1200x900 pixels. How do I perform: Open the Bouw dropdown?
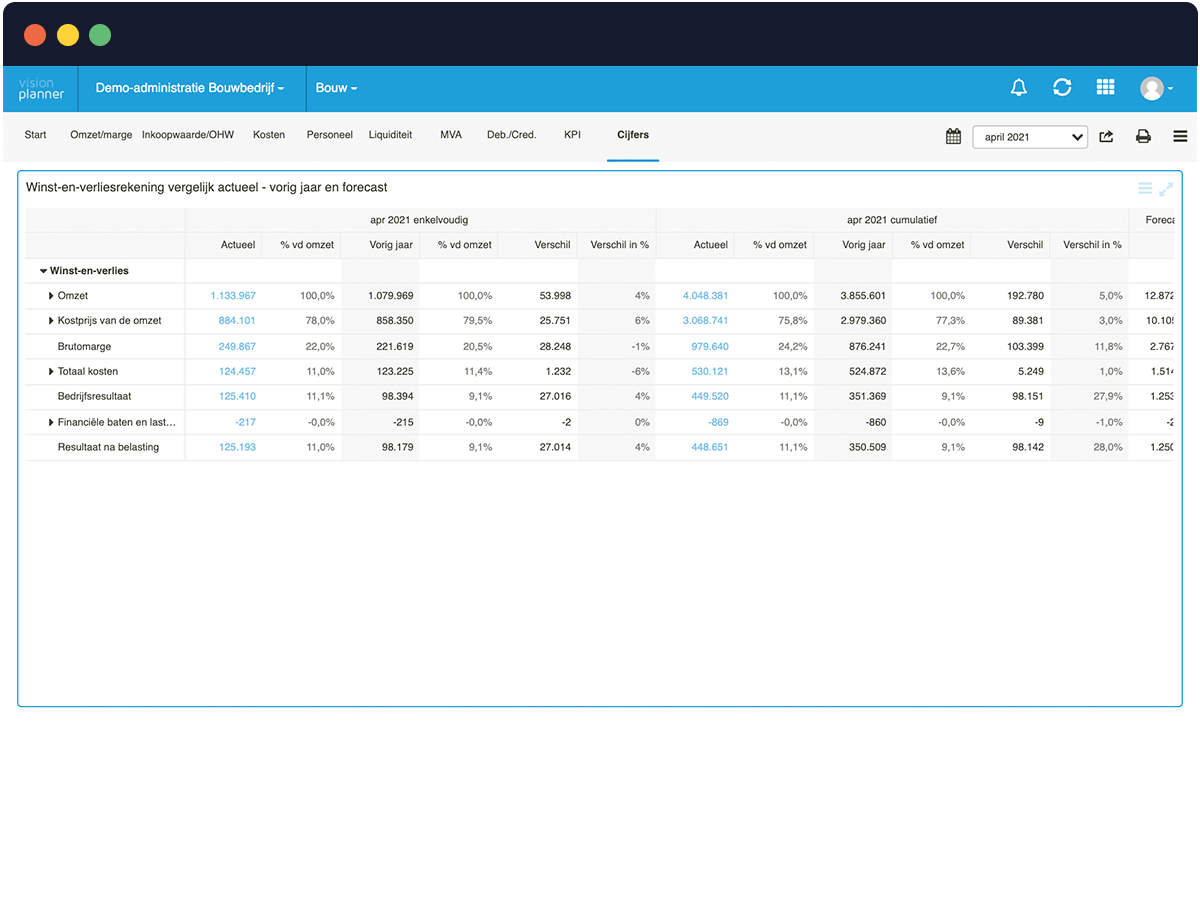click(x=336, y=88)
